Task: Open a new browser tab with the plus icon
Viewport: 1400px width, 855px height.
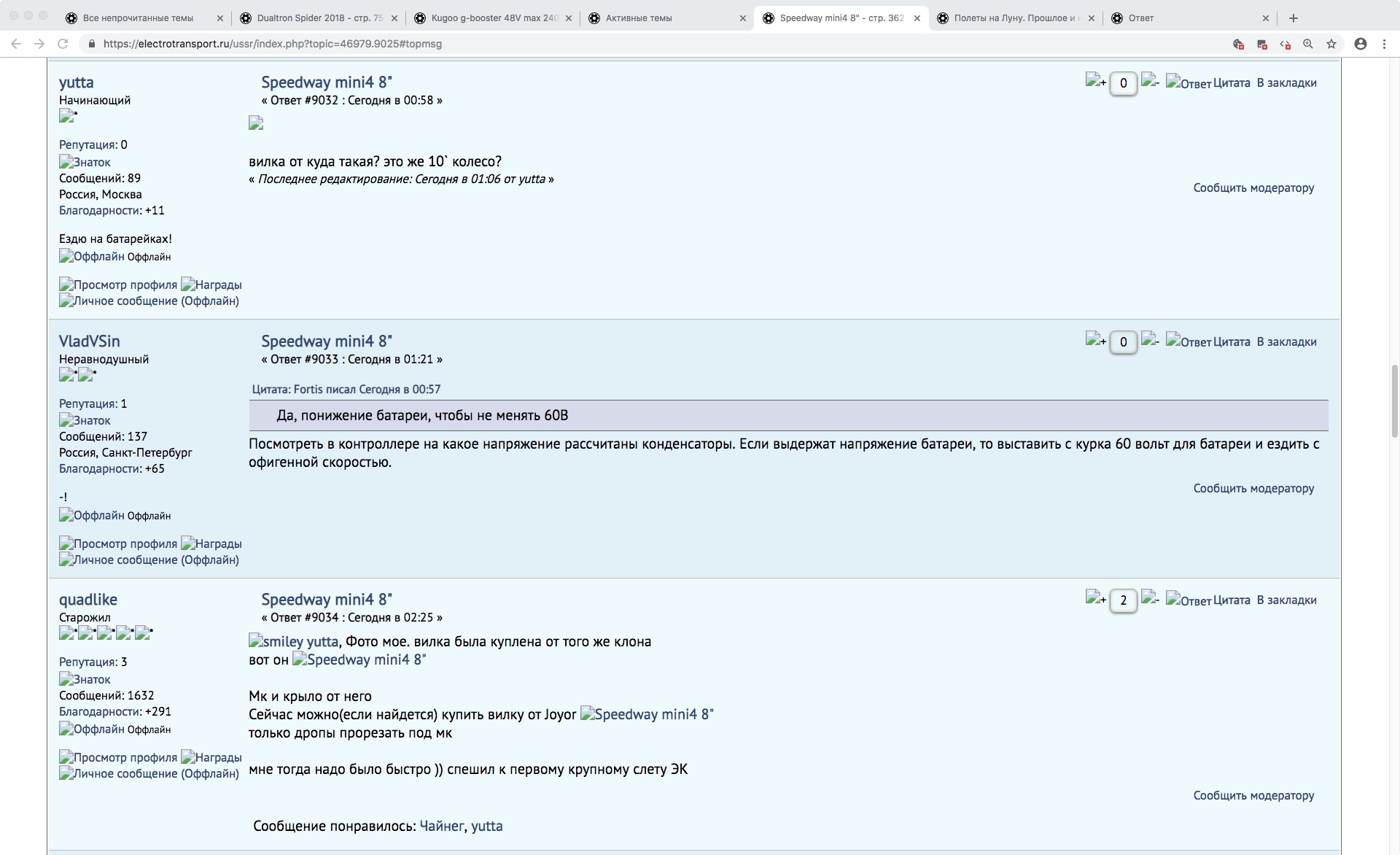Action: 1294,18
